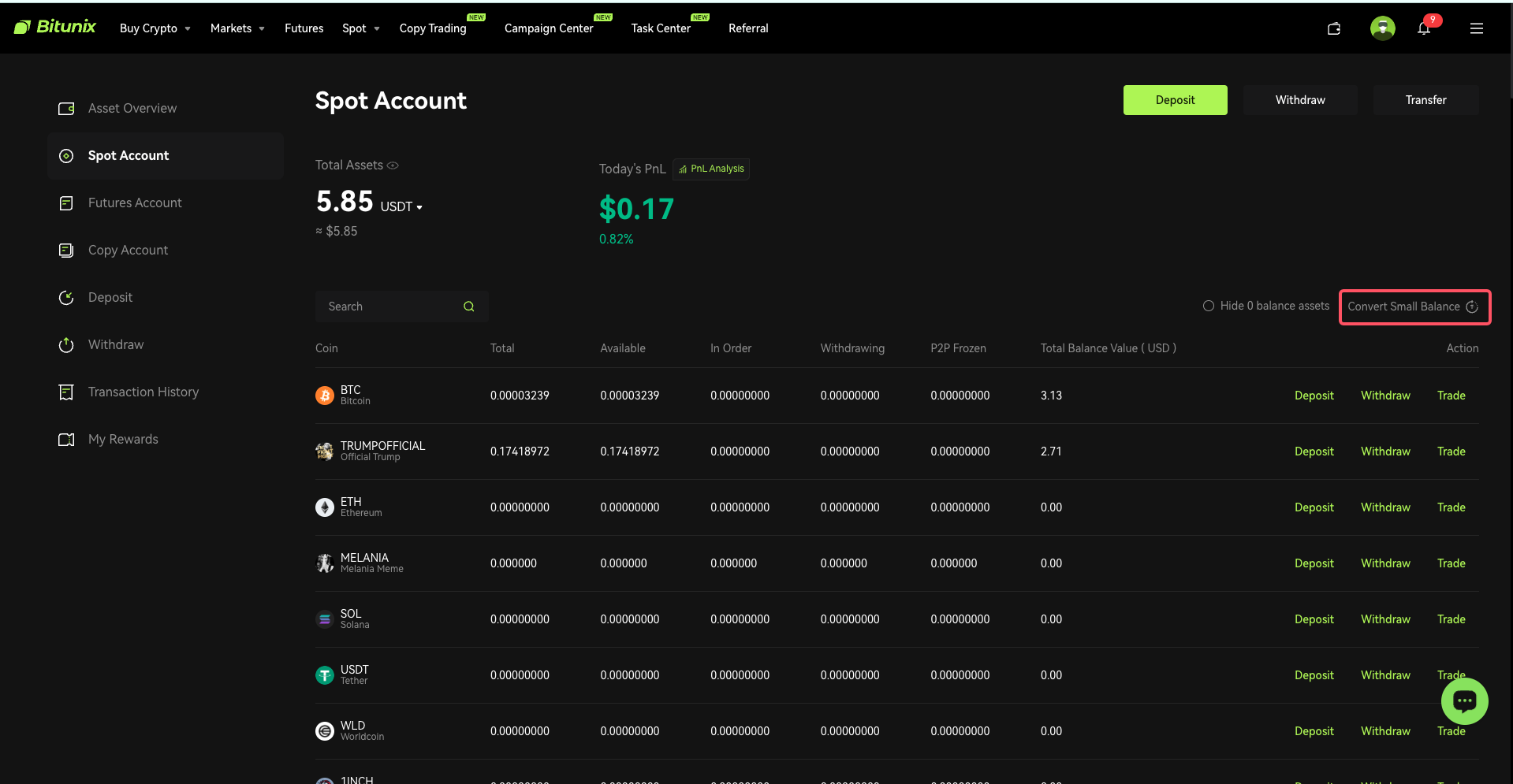Click Trade in the TRUMPOFFICIAL row
This screenshot has width=1513, height=784.
[x=1451, y=451]
